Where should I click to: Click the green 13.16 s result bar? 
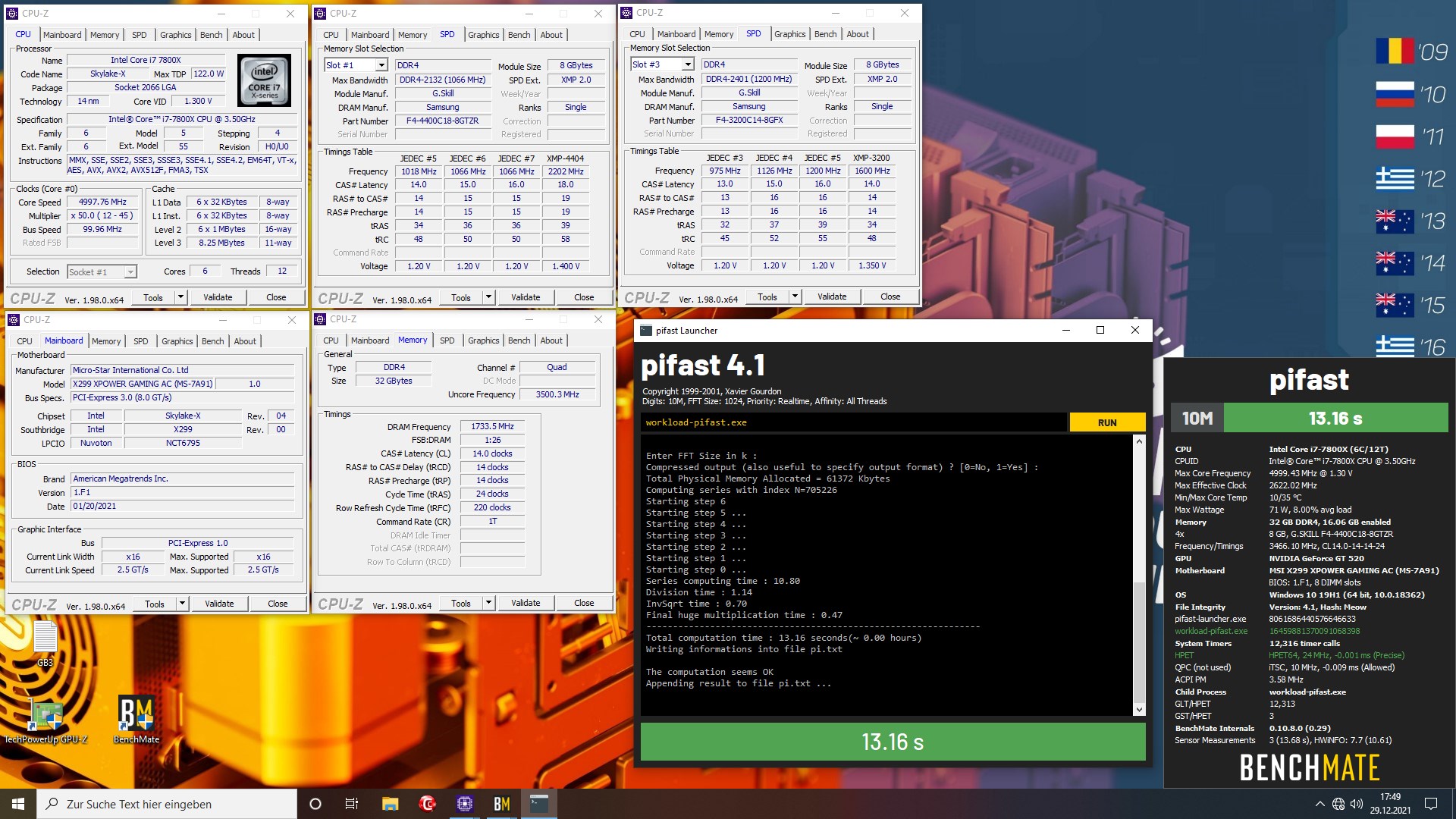coord(893,742)
